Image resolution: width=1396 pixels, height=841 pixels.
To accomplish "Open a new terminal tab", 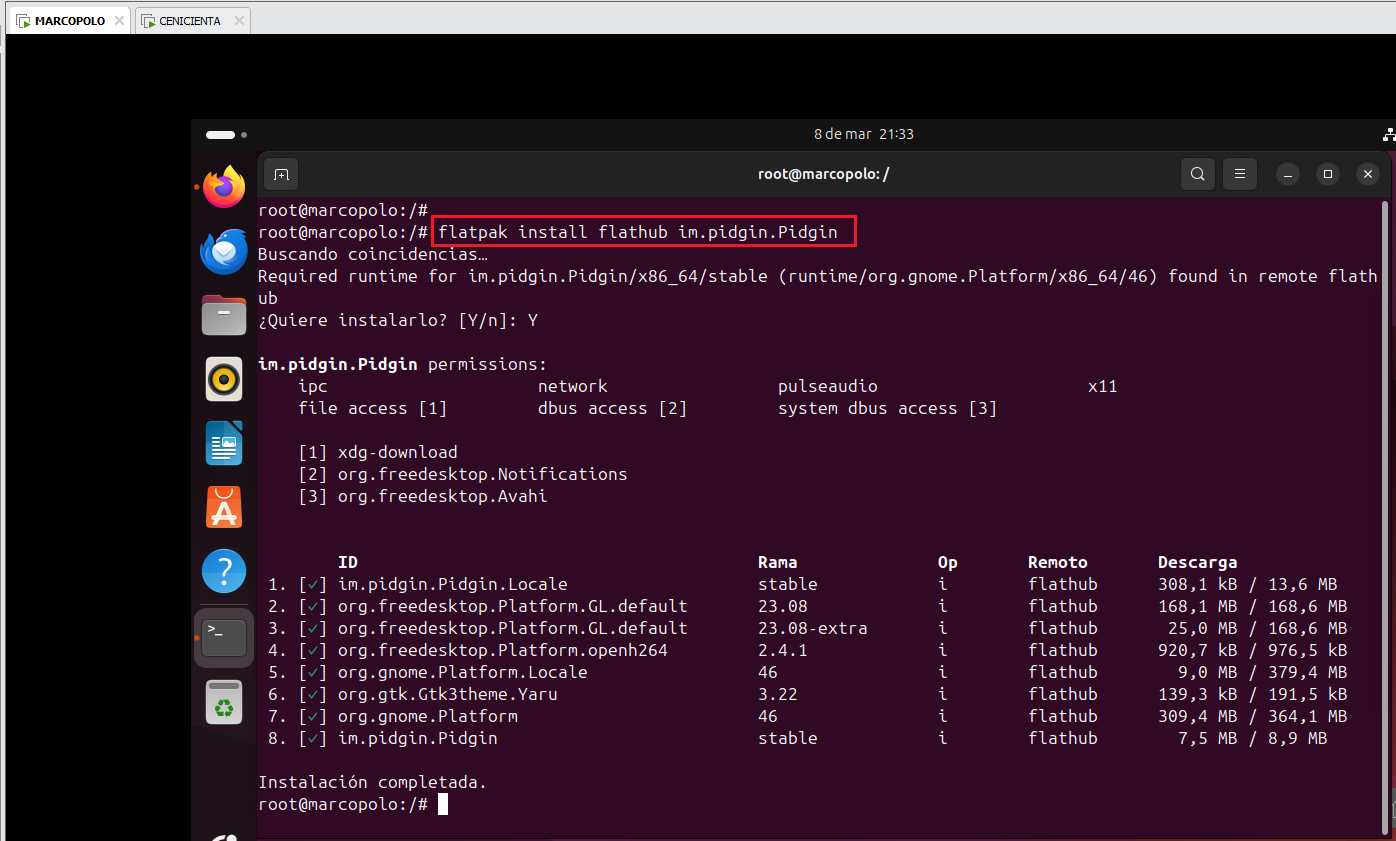I will pos(281,174).
